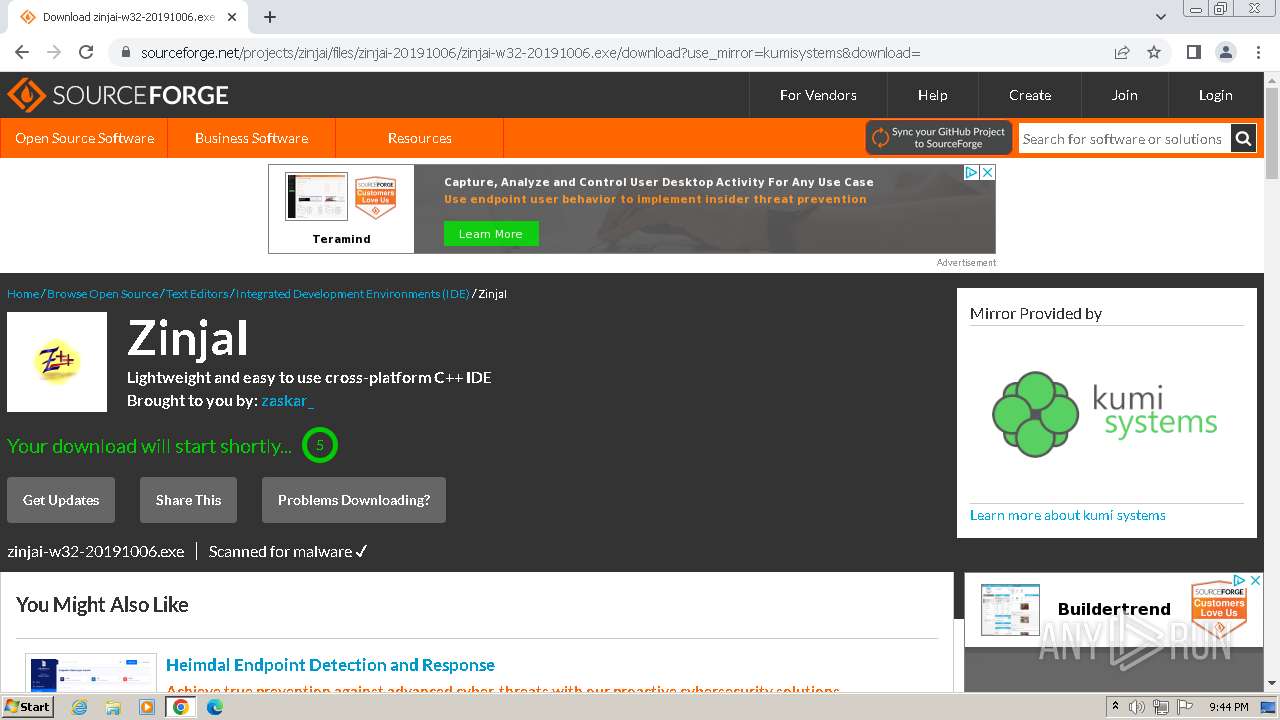
Task: Bookmark this page with star icon
Action: tap(1154, 52)
